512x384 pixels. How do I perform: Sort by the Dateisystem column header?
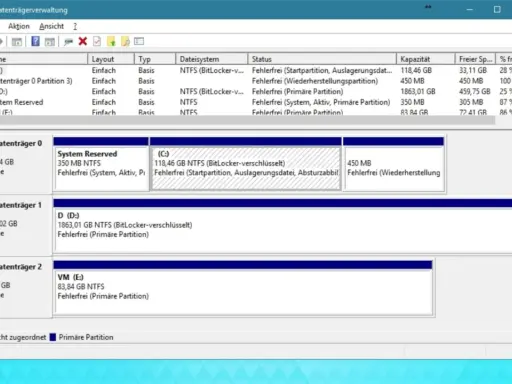tap(212, 59)
